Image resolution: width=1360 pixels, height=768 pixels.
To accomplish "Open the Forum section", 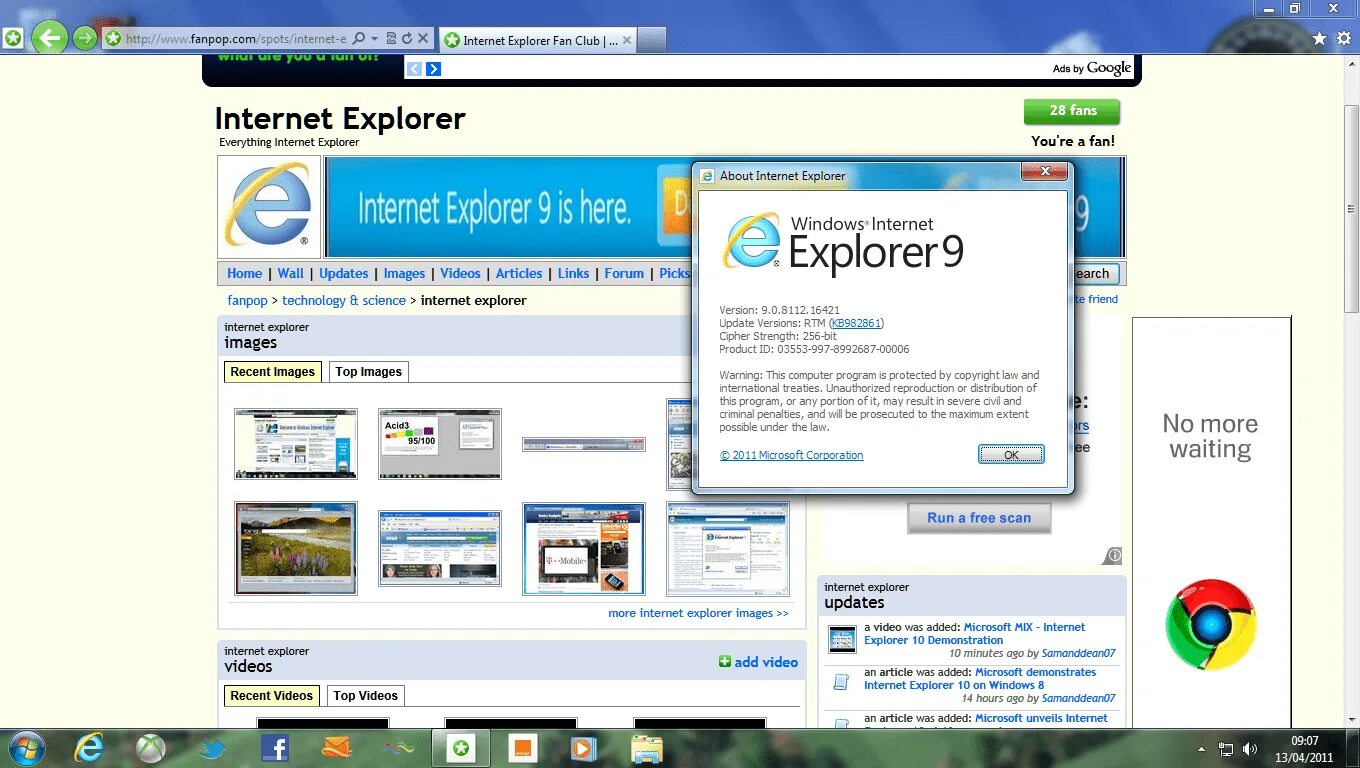I will point(624,273).
